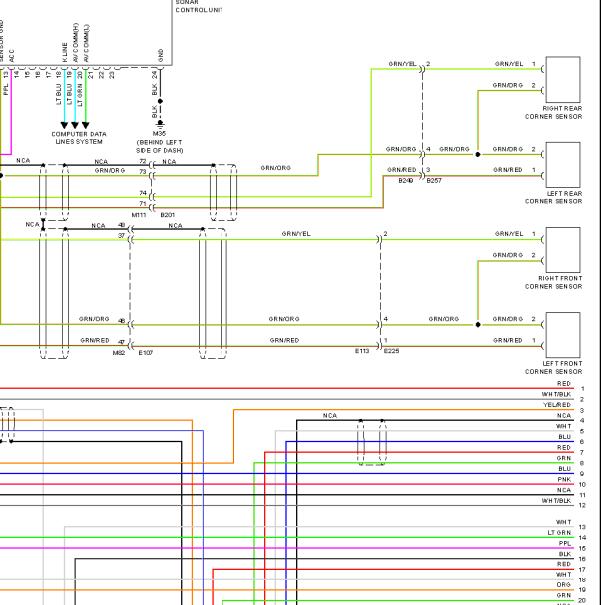Click pin number 37 at connector M82
Viewport: 601px width, 605px height.
click(122, 235)
